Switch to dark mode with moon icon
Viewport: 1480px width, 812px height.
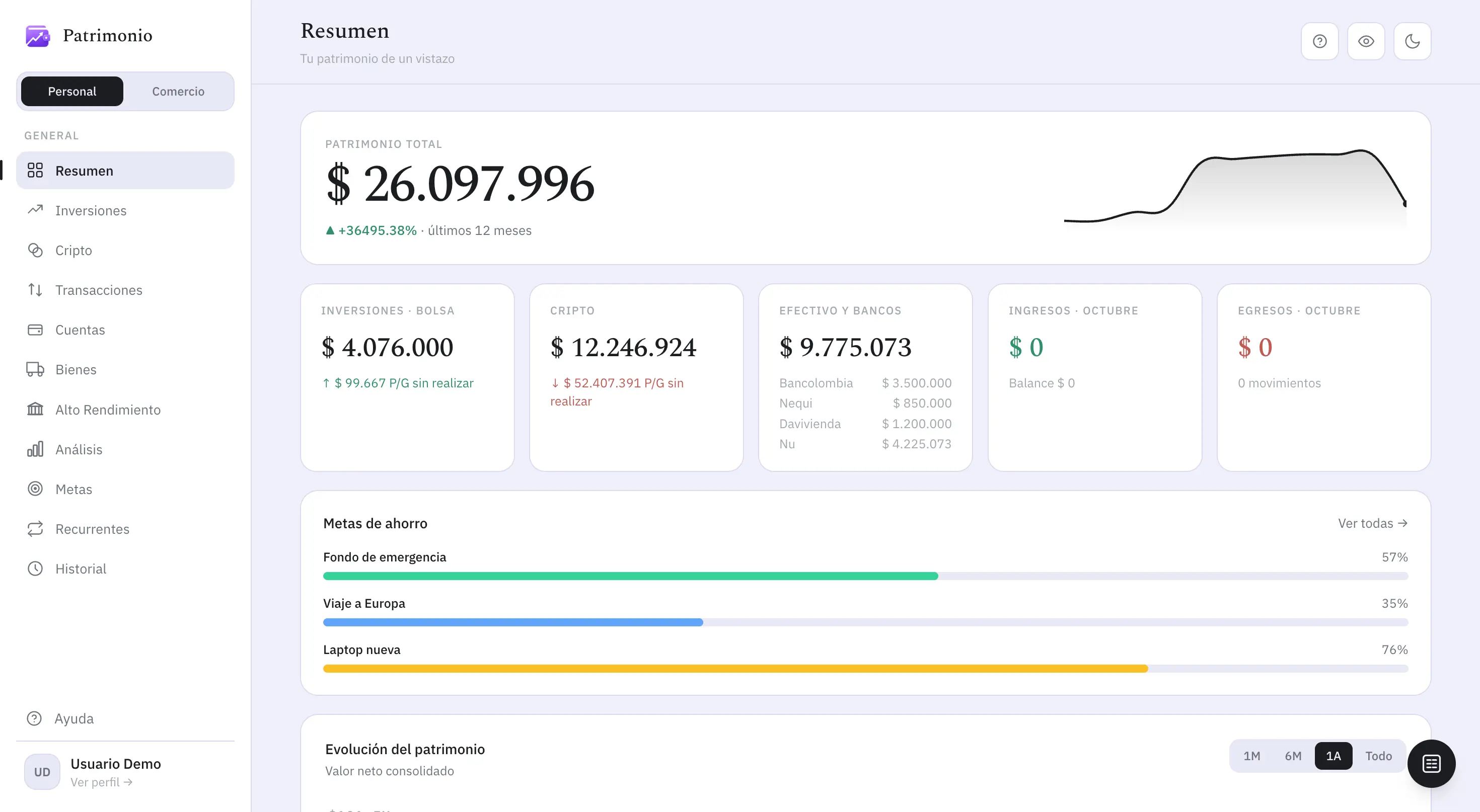coord(1412,41)
